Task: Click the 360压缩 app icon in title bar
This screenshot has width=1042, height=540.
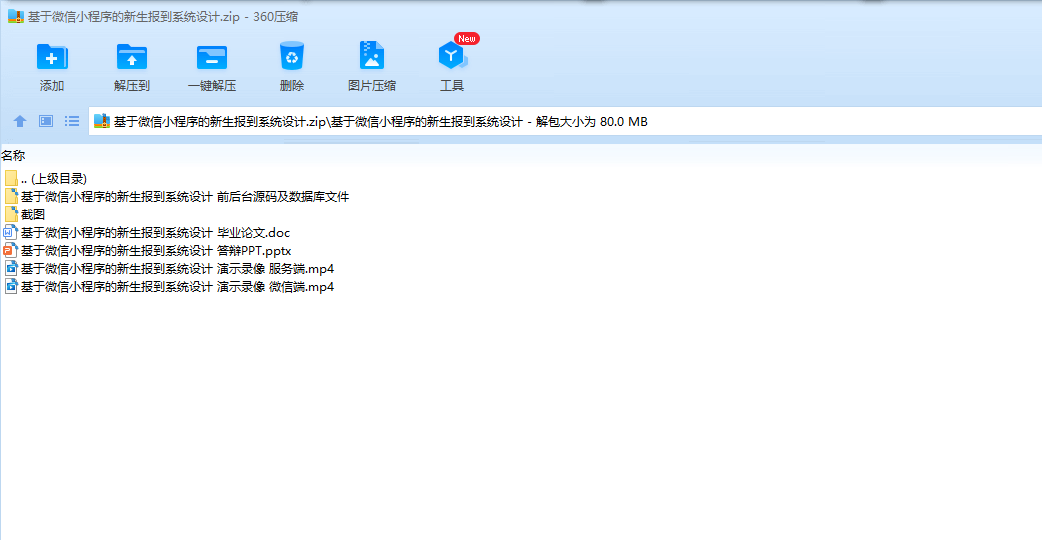Action: click(15, 17)
